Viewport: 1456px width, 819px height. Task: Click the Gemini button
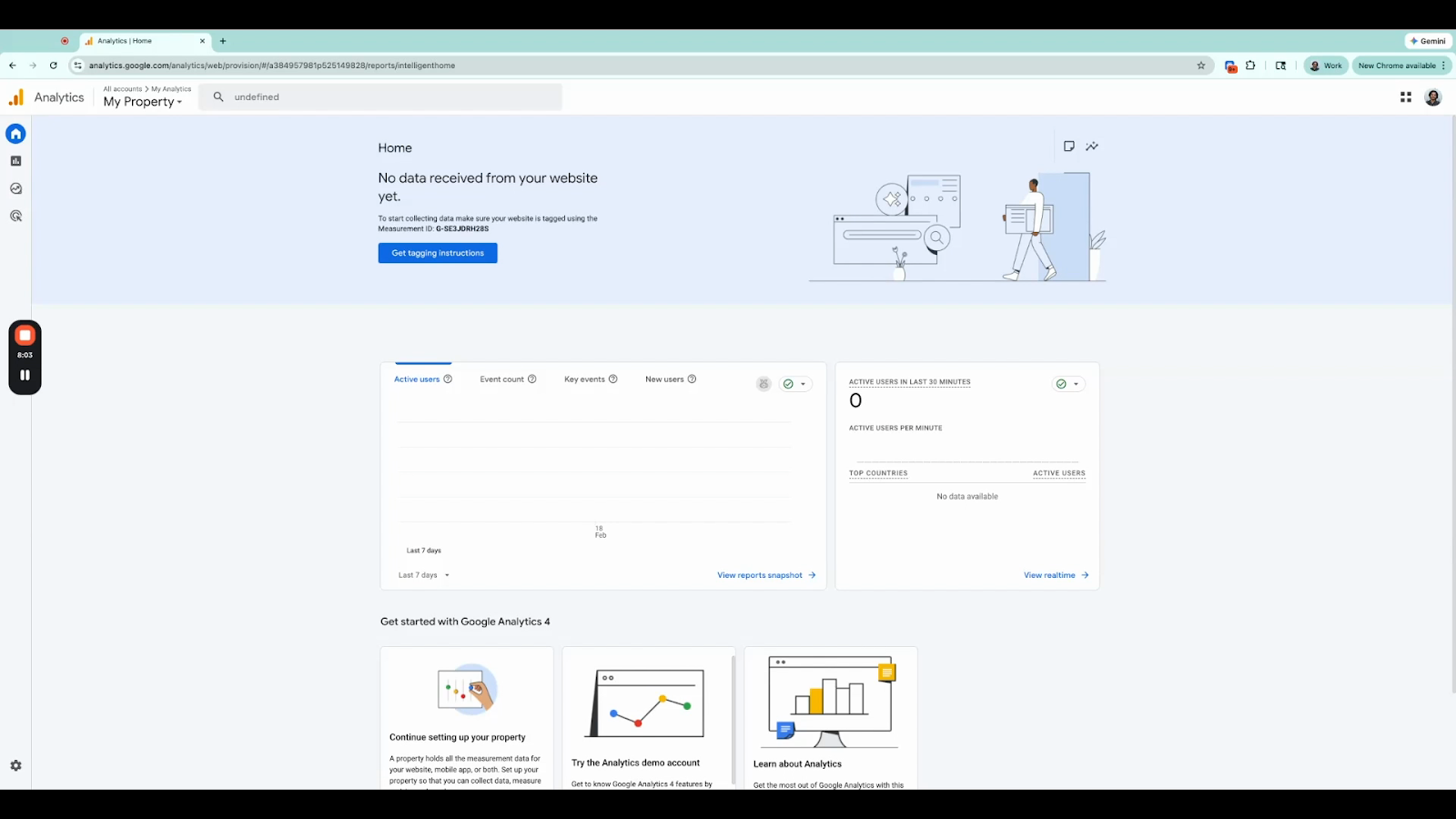[1428, 41]
